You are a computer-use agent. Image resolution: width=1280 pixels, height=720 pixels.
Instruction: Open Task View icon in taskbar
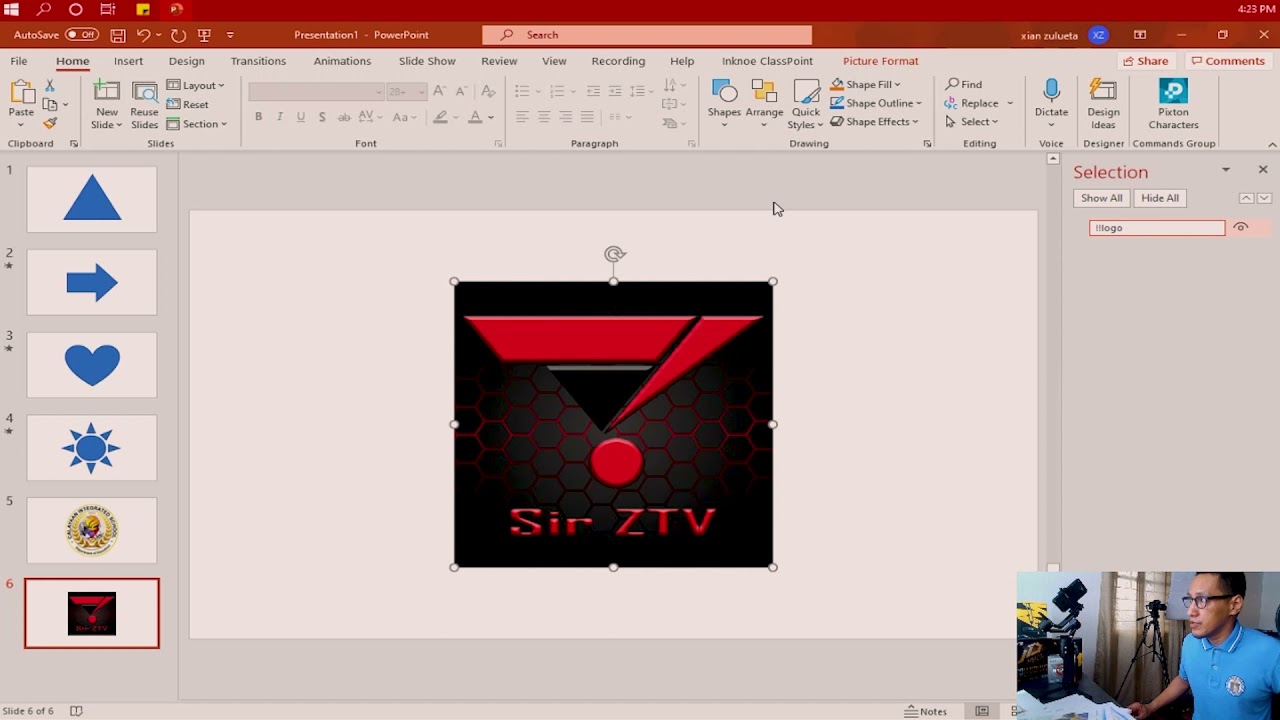tap(108, 9)
